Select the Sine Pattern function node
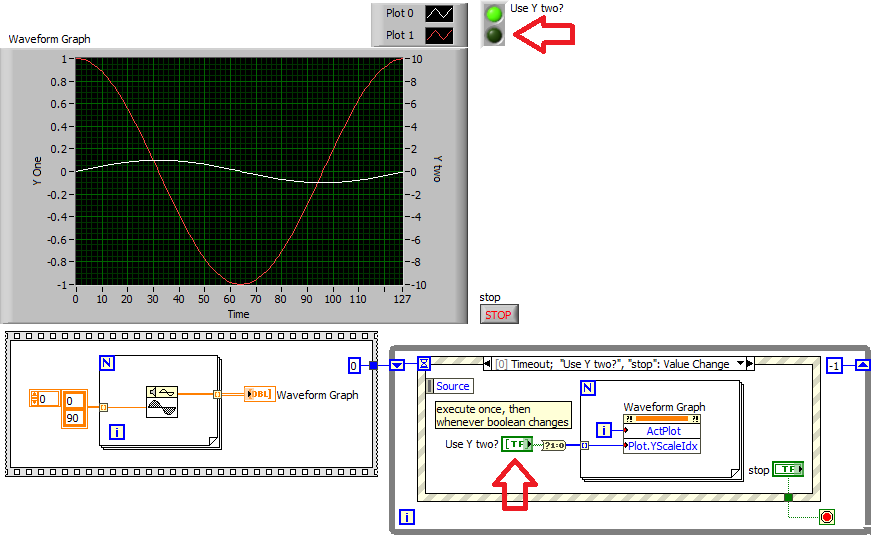 click(x=162, y=401)
